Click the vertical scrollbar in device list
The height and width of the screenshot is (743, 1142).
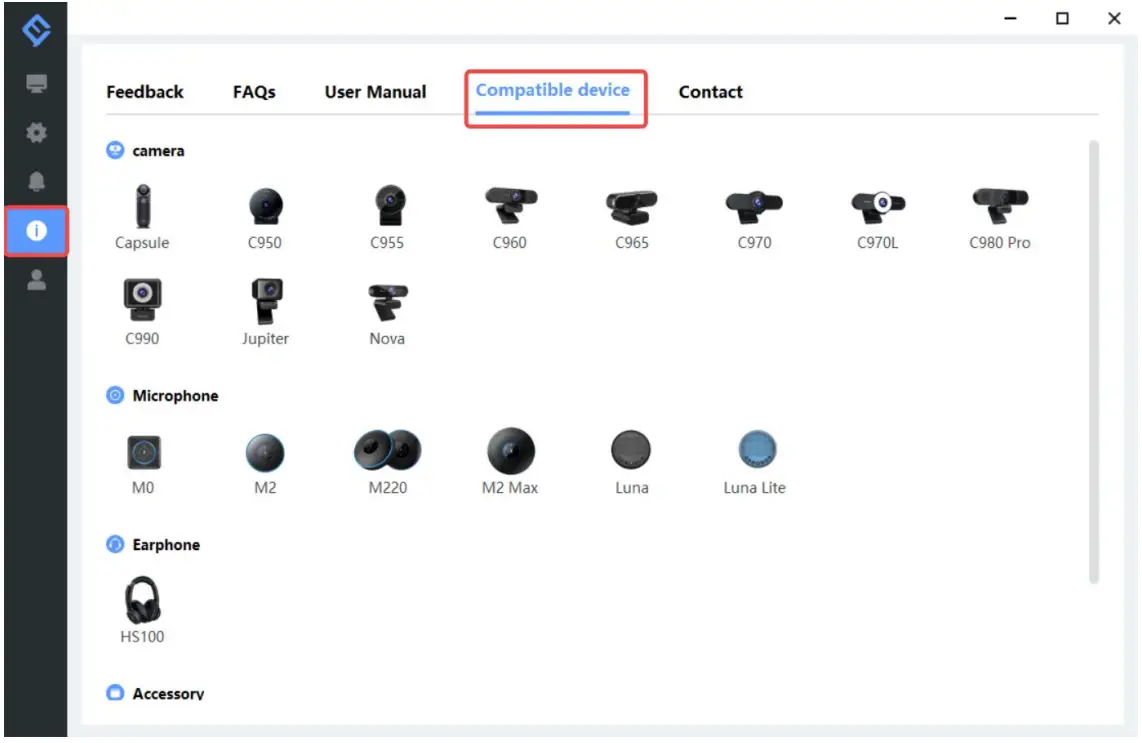1093,362
